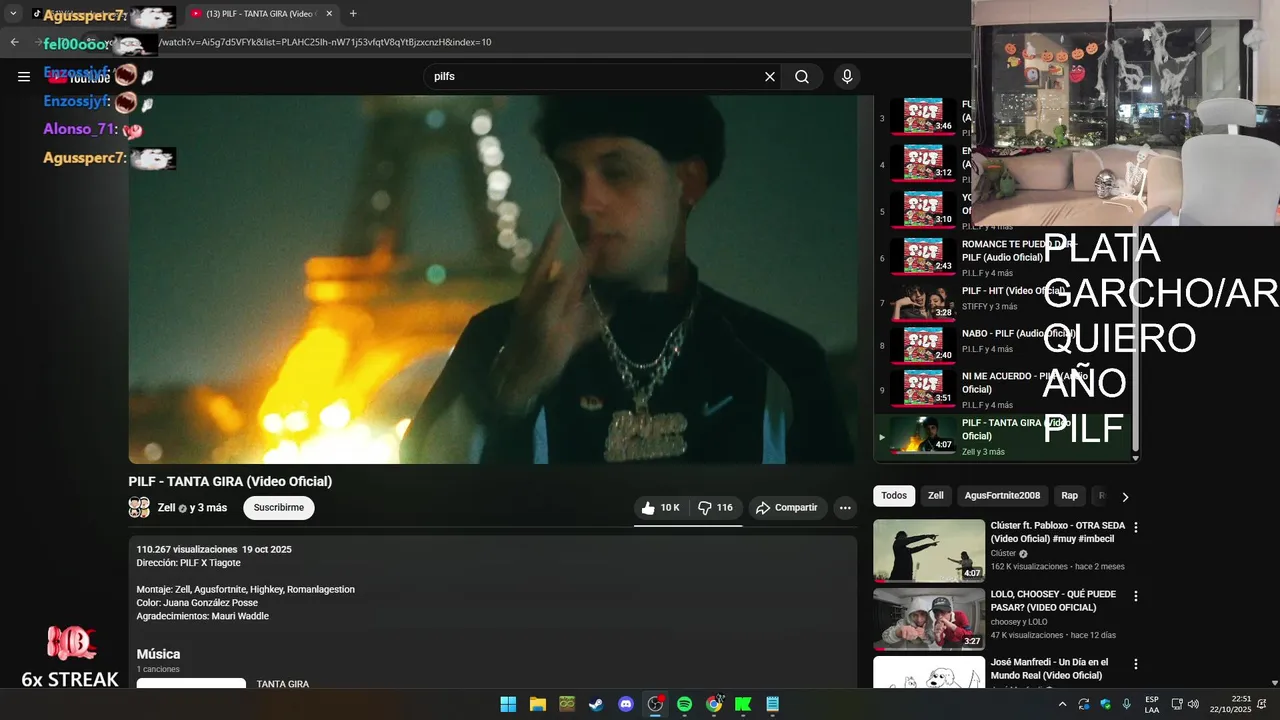The height and width of the screenshot is (720, 1280).
Task: Click the Música section heading
Action: 158,654
